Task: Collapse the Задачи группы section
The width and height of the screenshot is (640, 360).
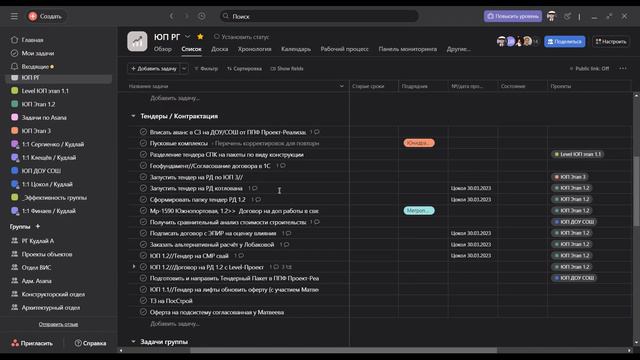Action: click(x=133, y=342)
